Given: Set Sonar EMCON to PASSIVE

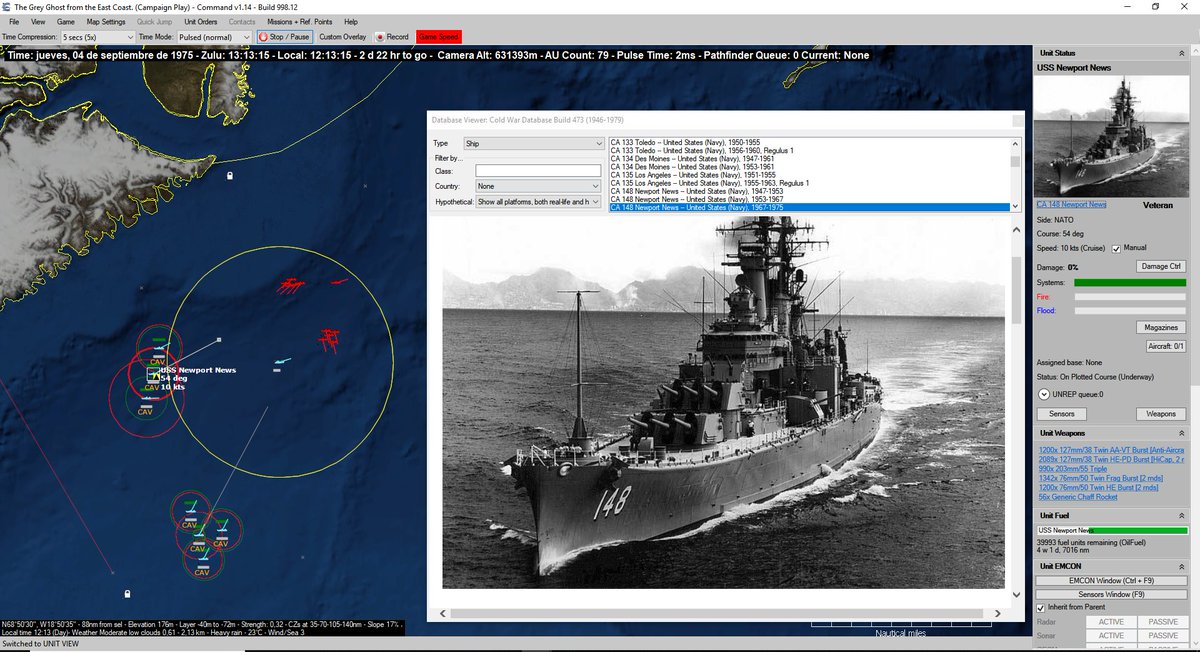Looking at the screenshot, I should 1162,635.
